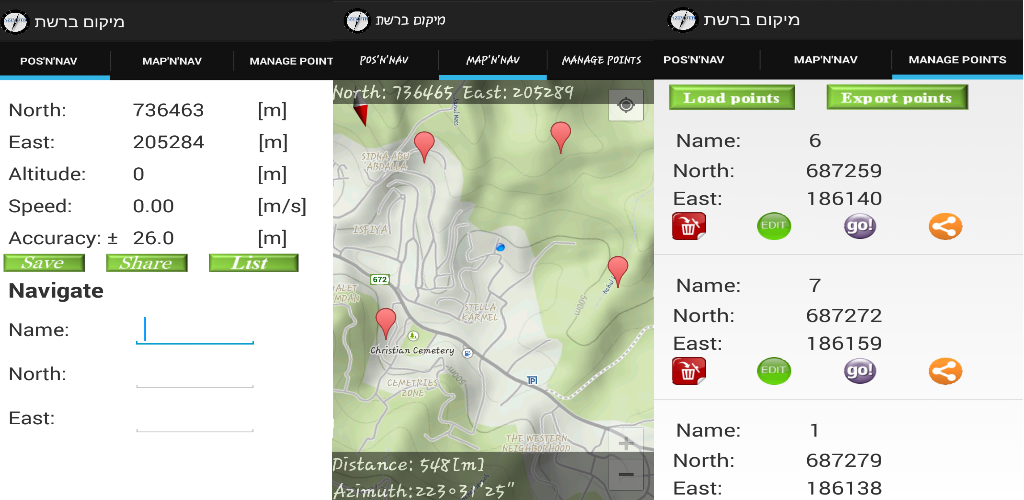Tap the green List button

click(253, 263)
